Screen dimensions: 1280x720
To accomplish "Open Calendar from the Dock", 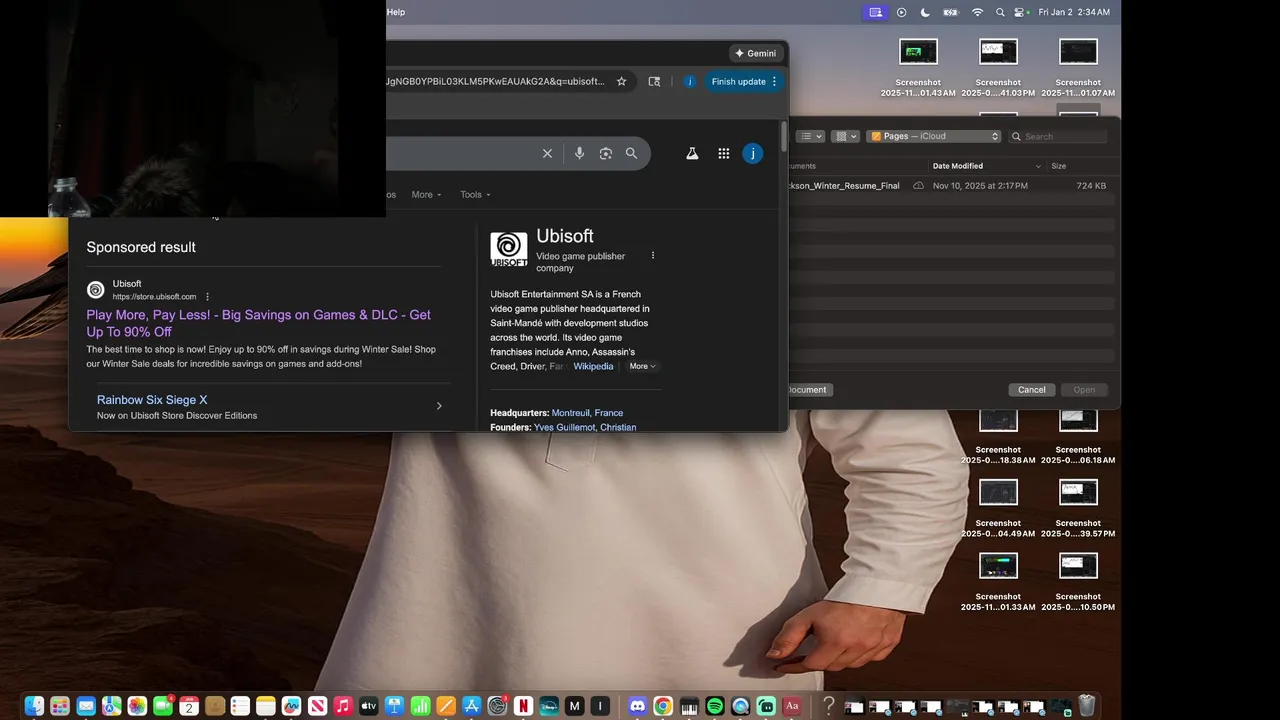I will (x=188, y=706).
